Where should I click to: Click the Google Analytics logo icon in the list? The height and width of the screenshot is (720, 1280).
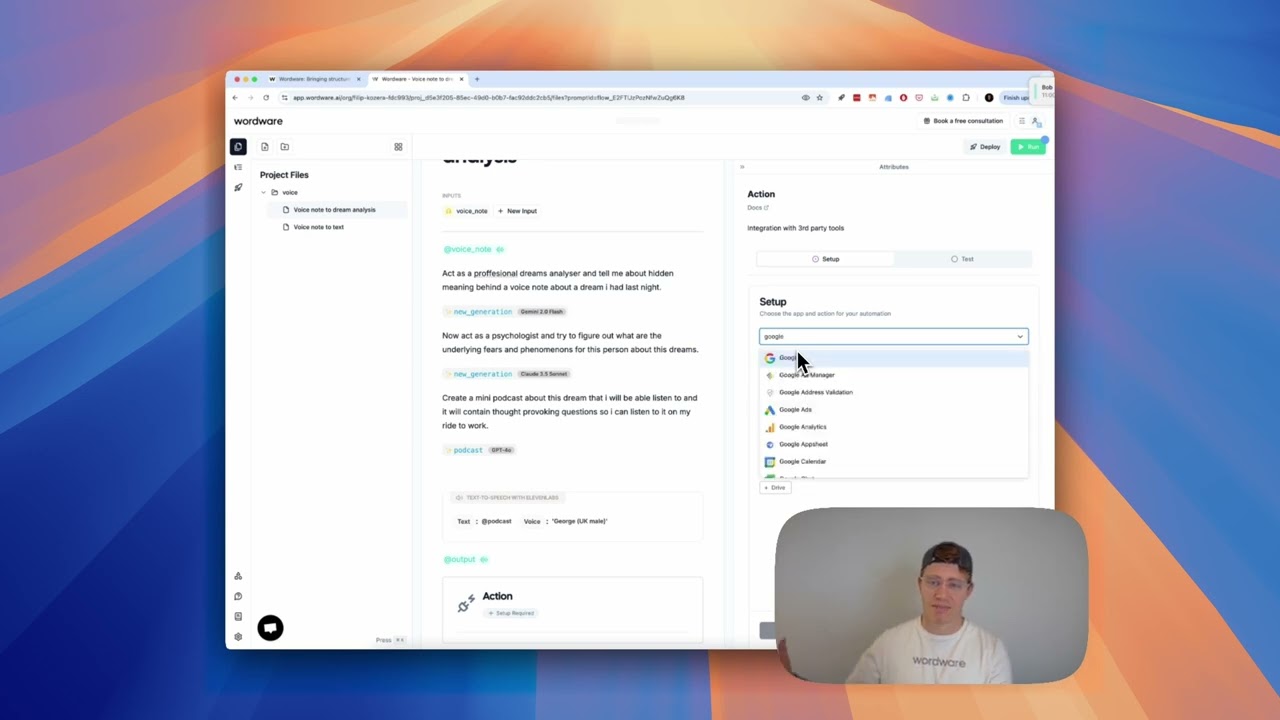click(769, 427)
